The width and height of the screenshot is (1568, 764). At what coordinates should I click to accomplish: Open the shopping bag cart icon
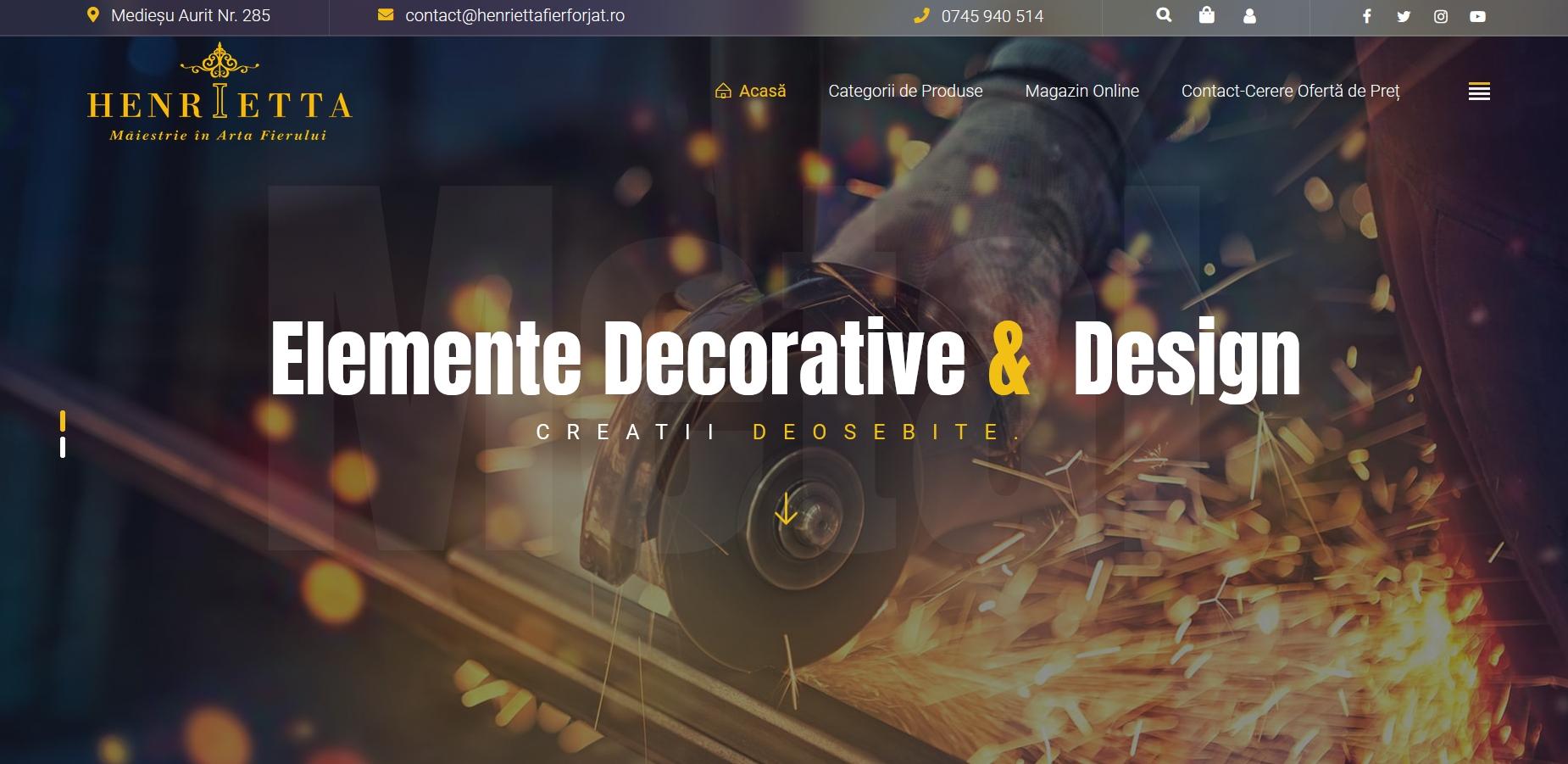(x=1206, y=15)
